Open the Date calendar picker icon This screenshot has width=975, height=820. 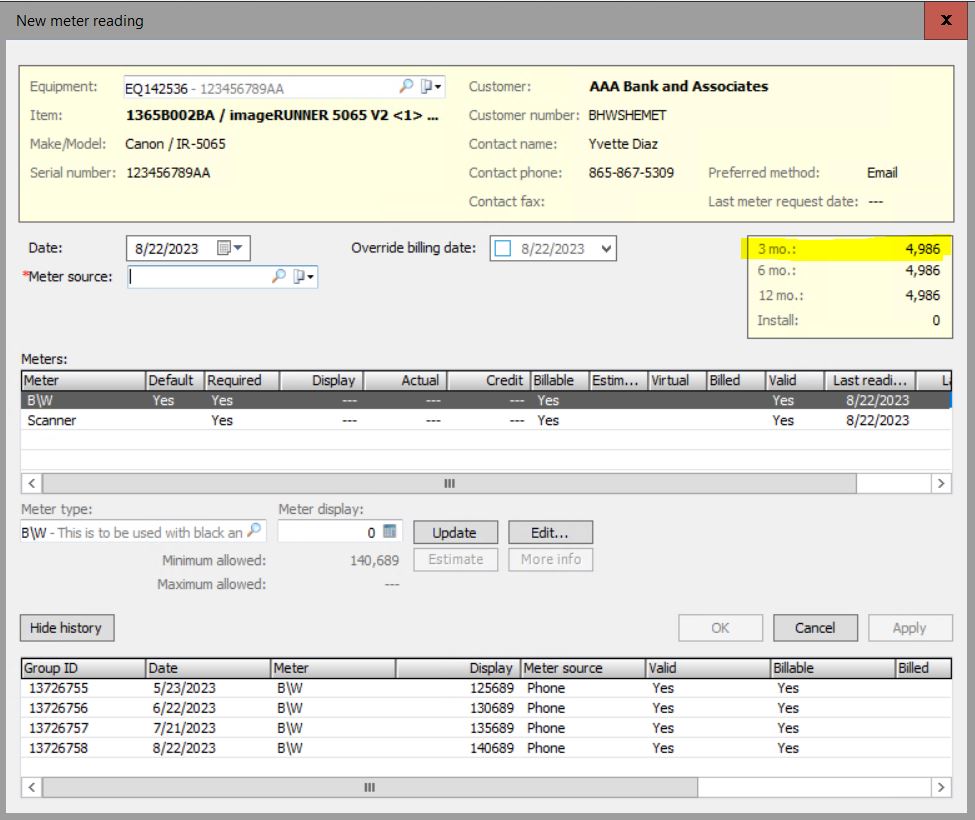pyautogui.click(x=229, y=248)
